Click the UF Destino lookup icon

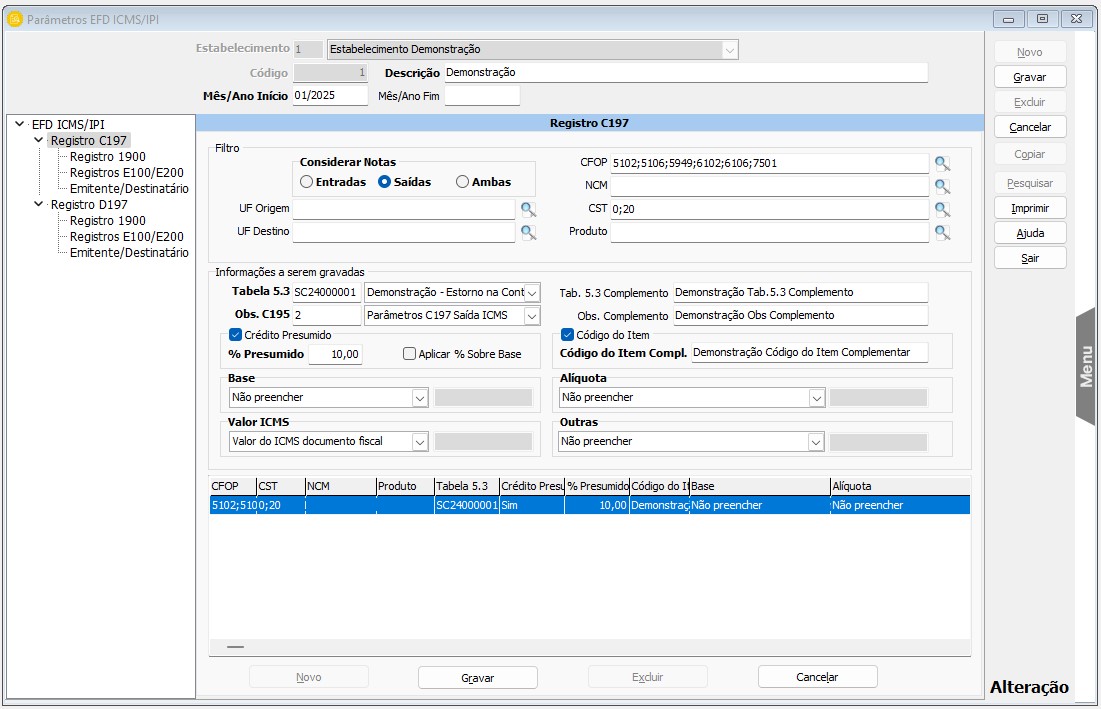(x=528, y=232)
